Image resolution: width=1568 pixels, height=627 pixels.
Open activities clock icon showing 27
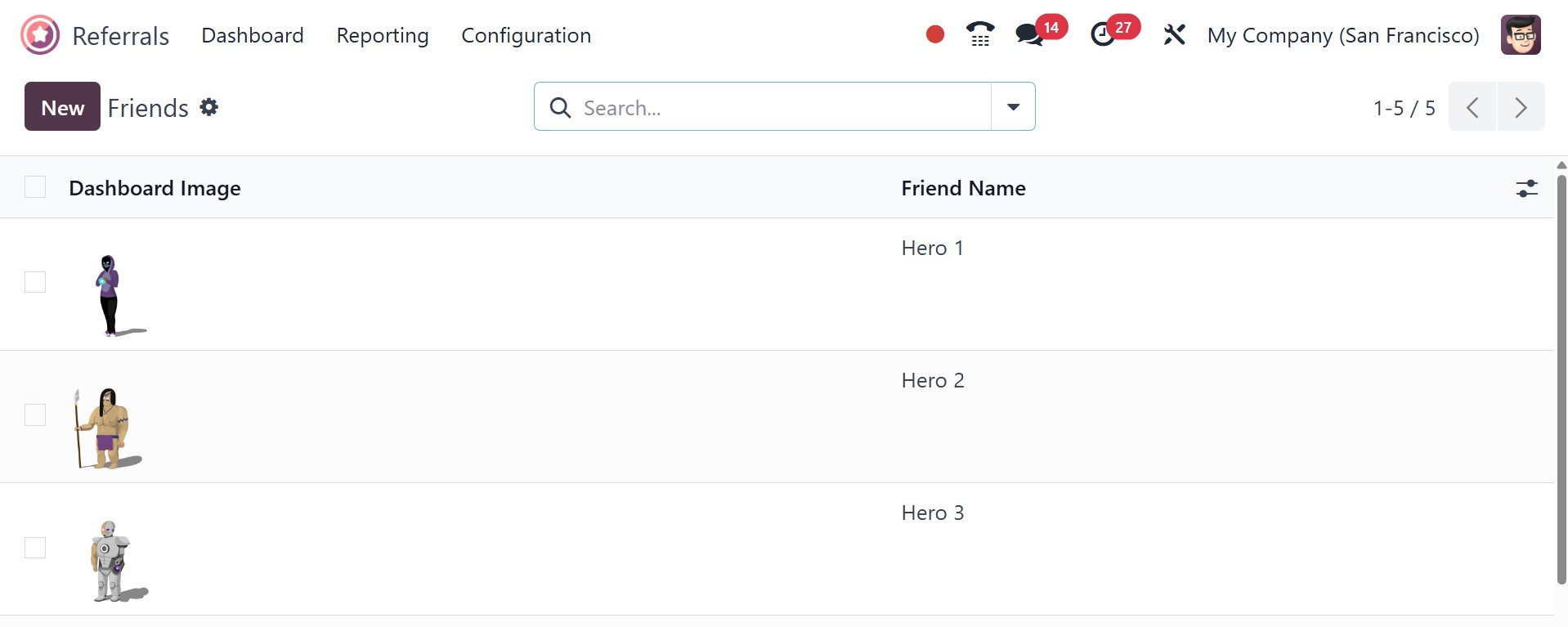[1104, 34]
